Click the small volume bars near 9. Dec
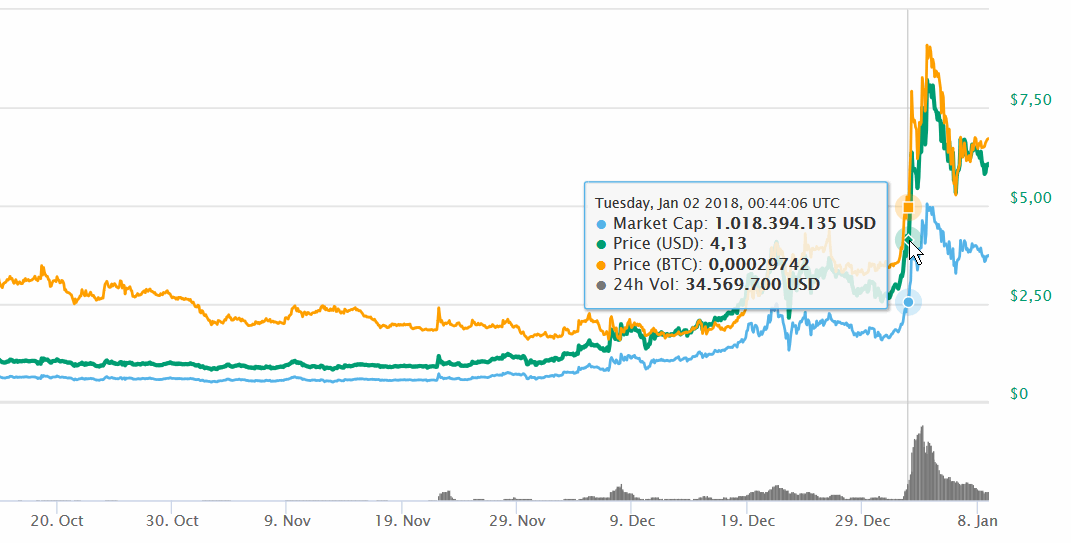Screen dimensions: 1071x543 point(620,493)
